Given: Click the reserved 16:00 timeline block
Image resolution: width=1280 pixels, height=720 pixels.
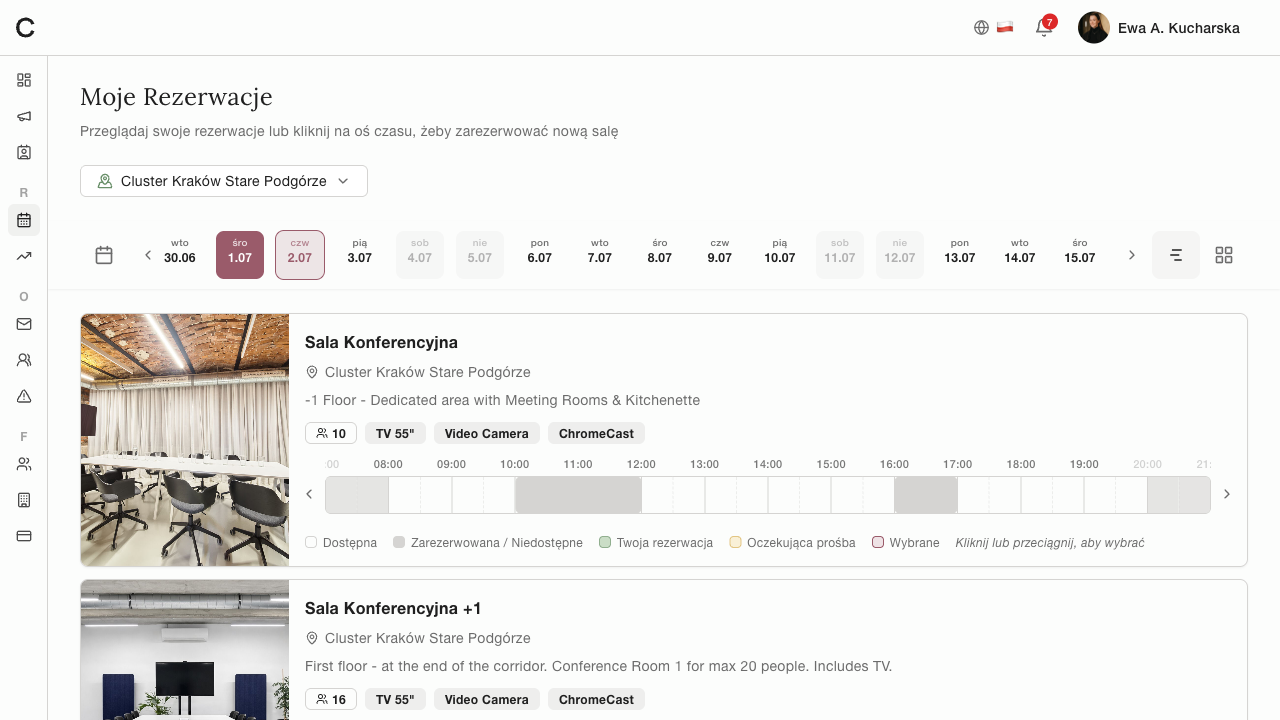Looking at the screenshot, I should [926, 495].
